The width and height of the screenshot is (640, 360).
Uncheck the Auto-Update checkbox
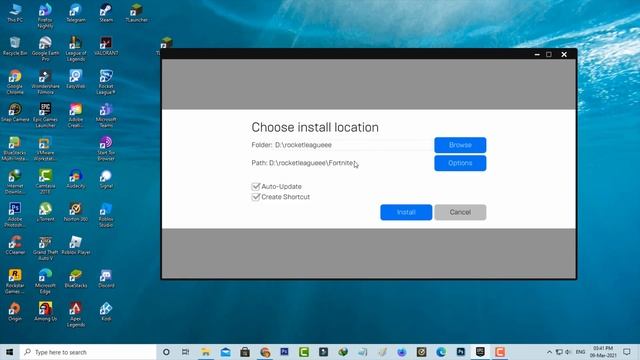click(256, 187)
